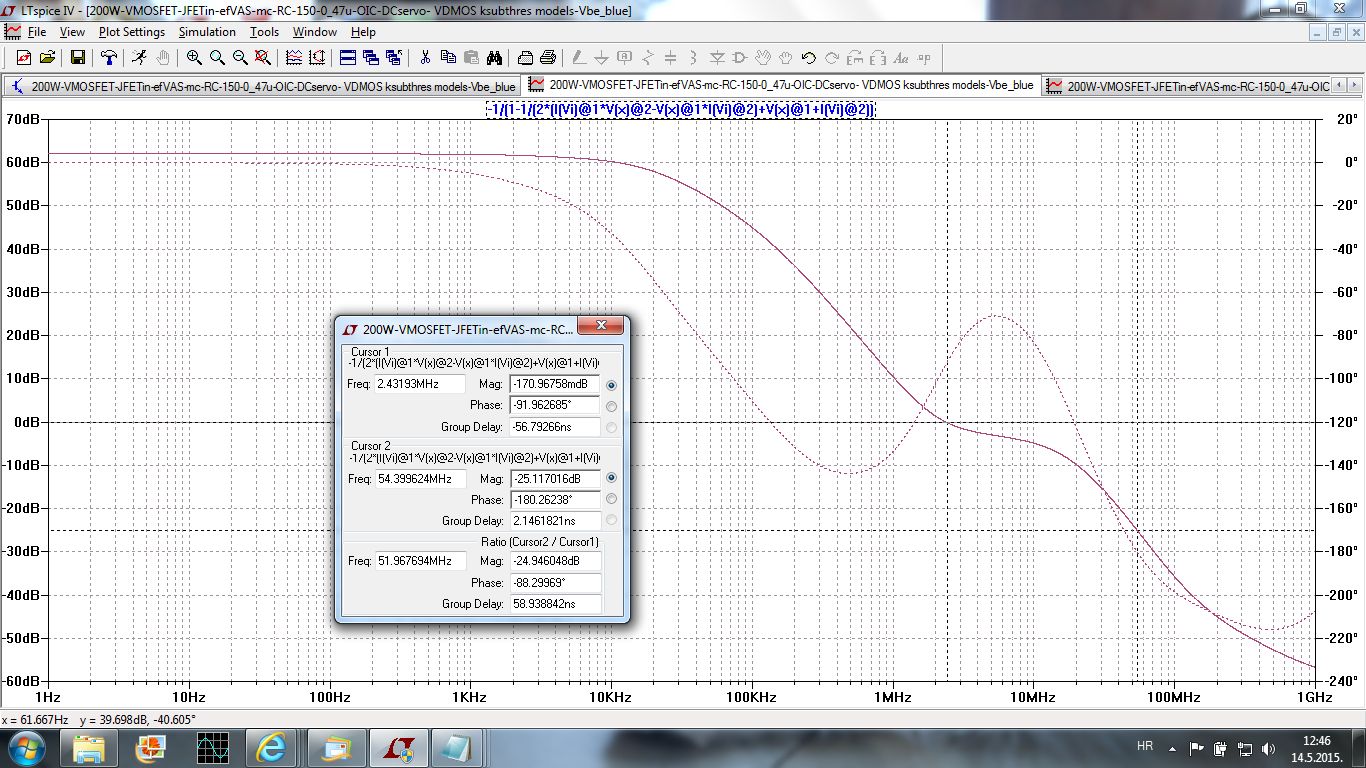Image resolution: width=1366 pixels, height=768 pixels.
Task: Click the 1KHz label on the frequency axis
Action: [x=469, y=697]
